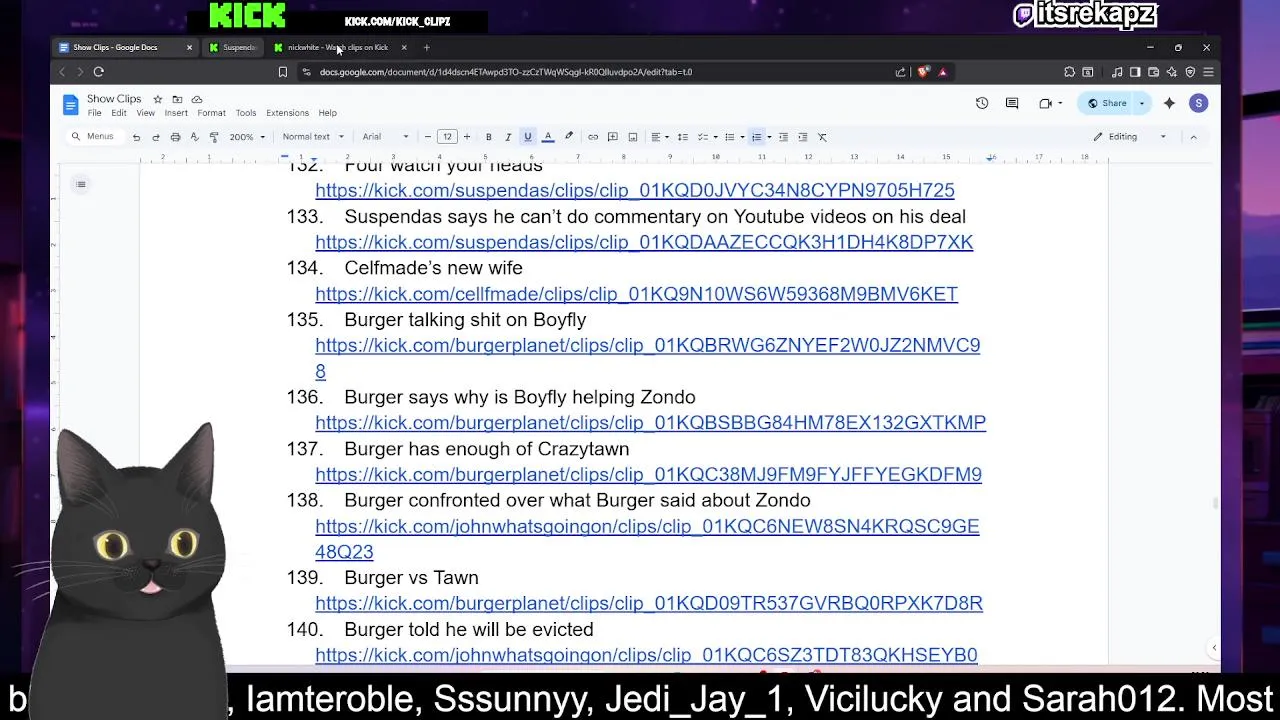Move document using the folder icon
Viewport: 1280px width, 720px height.
pos(177,99)
